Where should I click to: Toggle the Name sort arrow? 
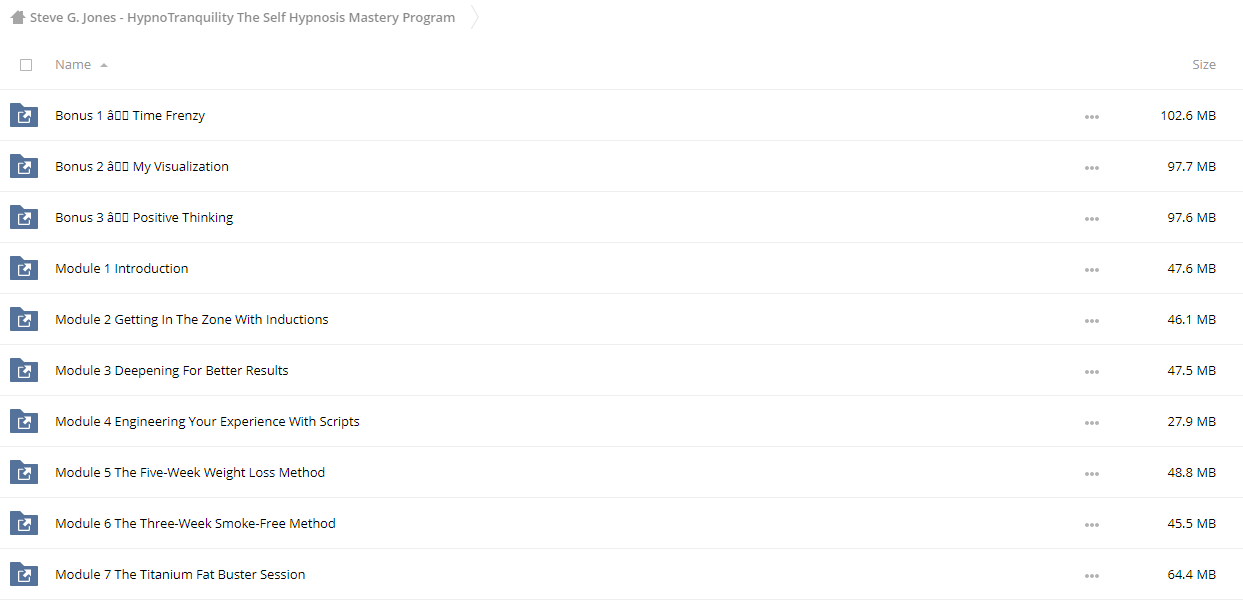104,65
